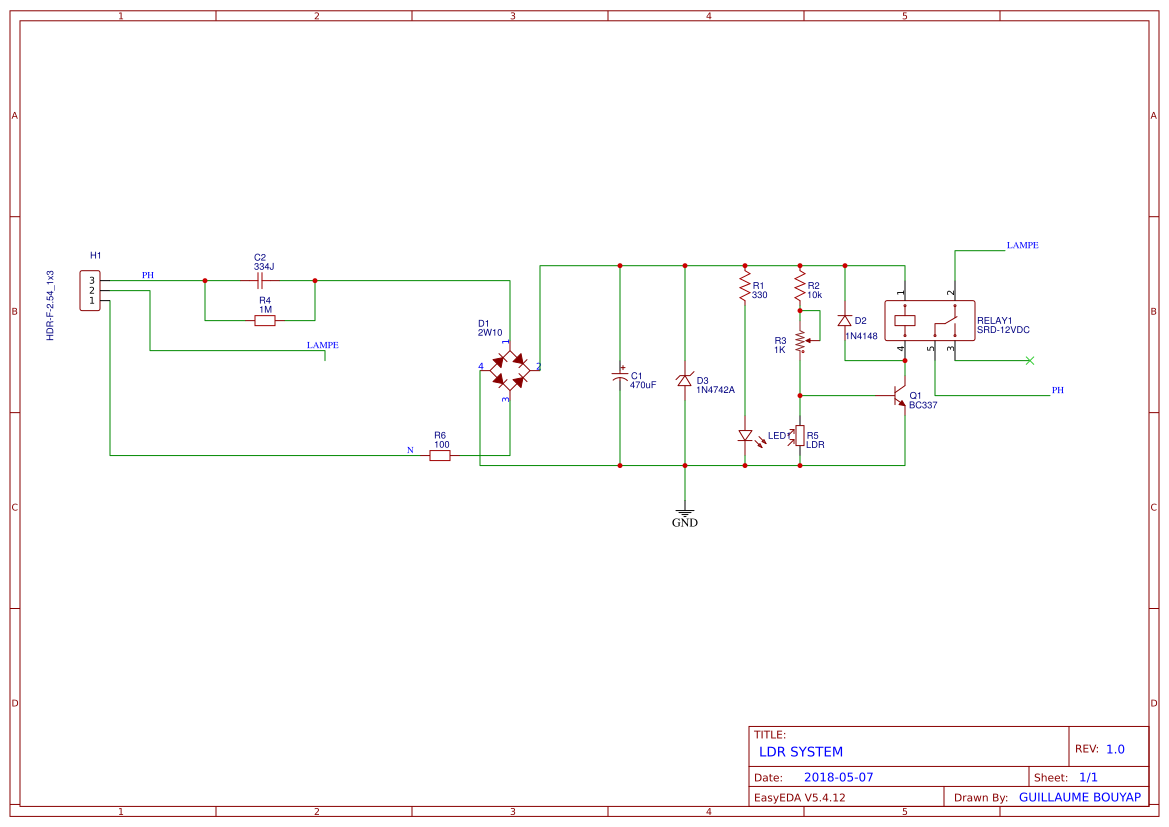1169x827 pixels.
Task: Select the GND ground symbol
Action: (684, 513)
